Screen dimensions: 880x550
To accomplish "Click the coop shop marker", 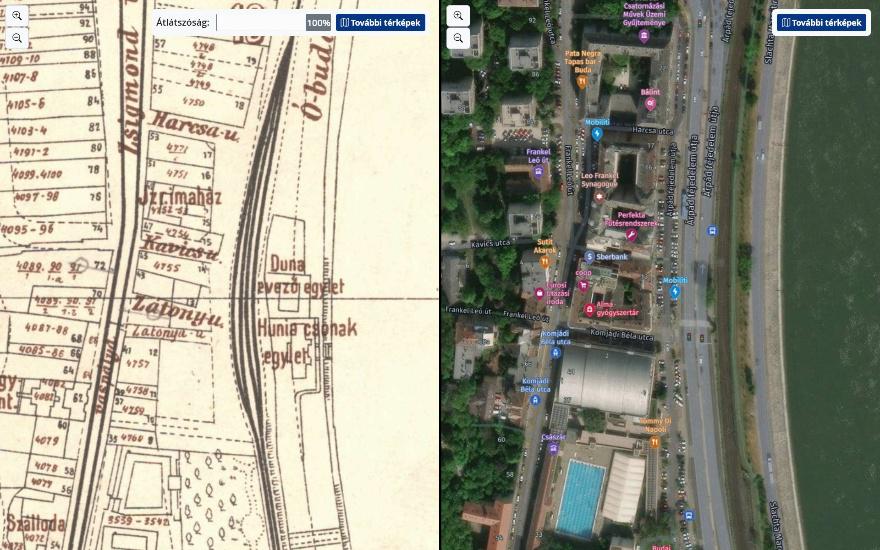I will (x=583, y=285).
